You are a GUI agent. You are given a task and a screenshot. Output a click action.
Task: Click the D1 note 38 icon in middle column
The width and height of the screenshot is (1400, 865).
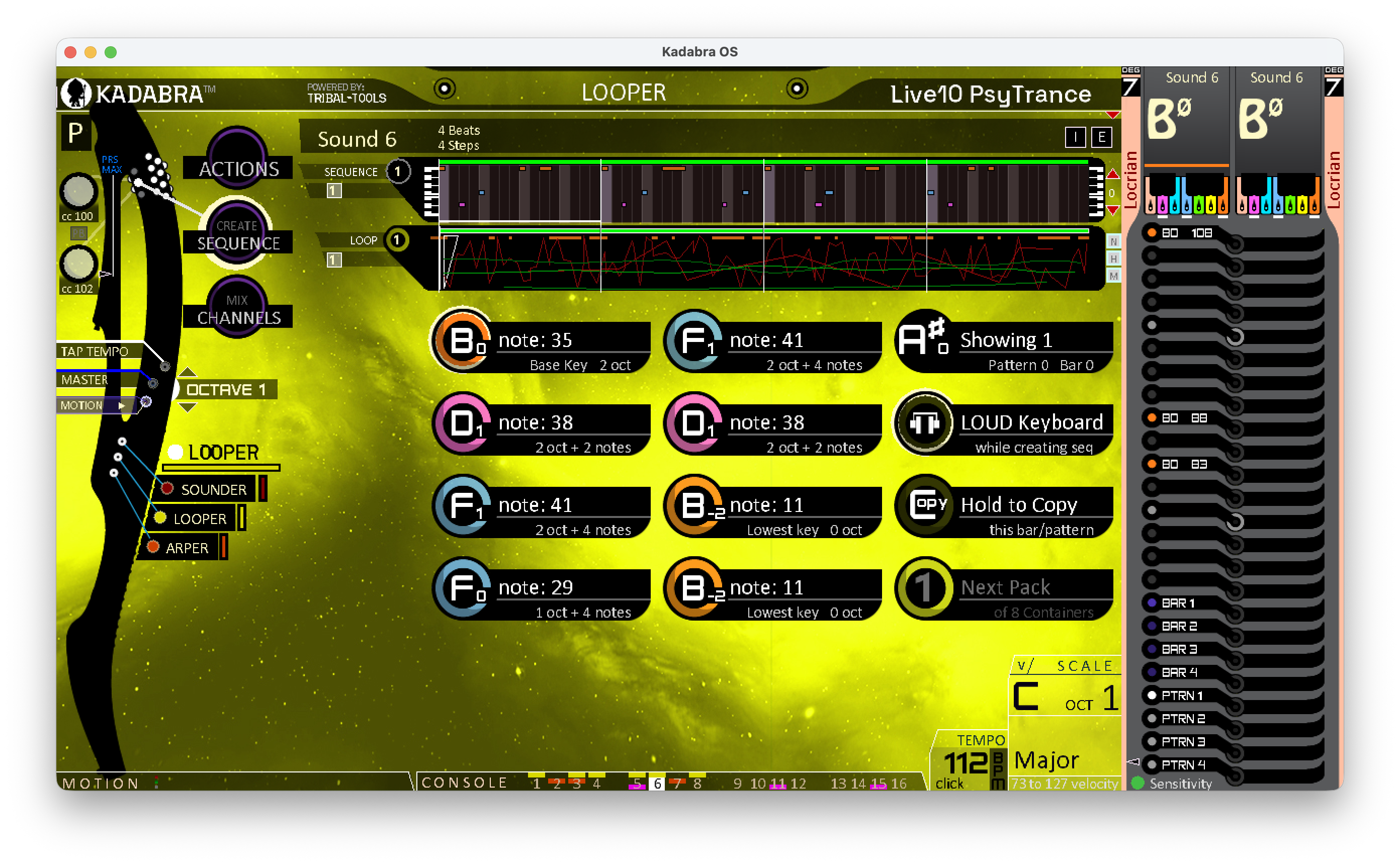[693, 423]
